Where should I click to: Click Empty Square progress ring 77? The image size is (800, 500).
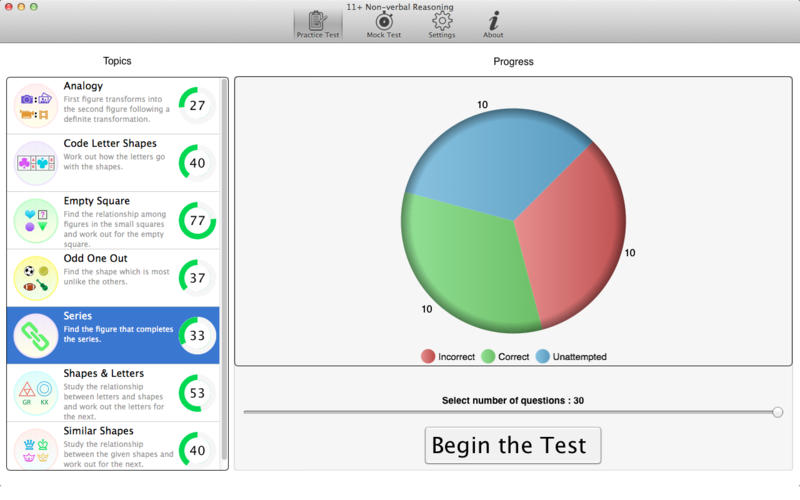[197, 220]
